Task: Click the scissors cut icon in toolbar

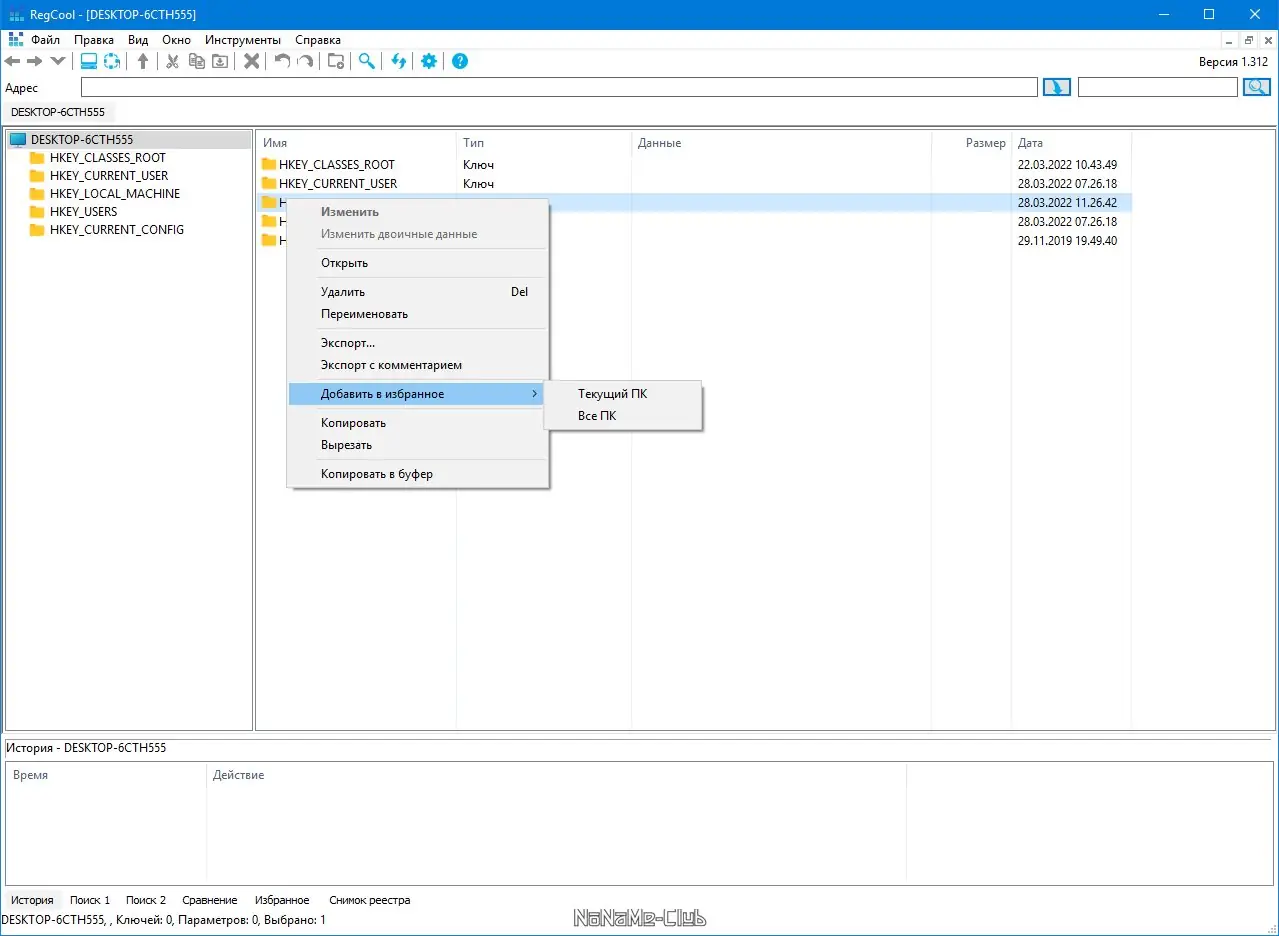Action: click(x=172, y=61)
